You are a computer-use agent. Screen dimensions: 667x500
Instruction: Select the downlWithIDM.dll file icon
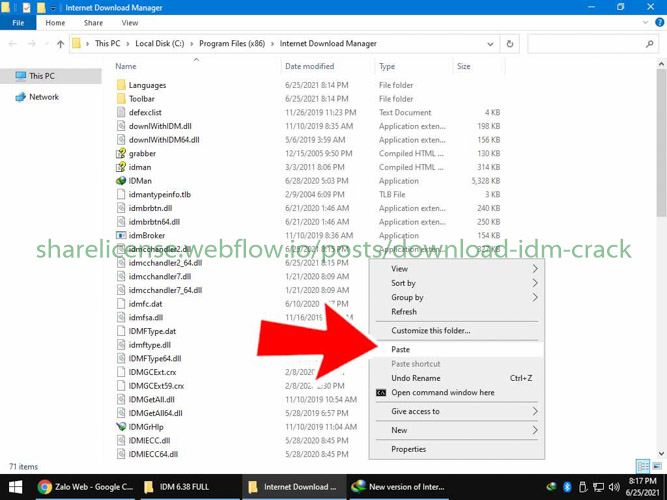pos(121,126)
